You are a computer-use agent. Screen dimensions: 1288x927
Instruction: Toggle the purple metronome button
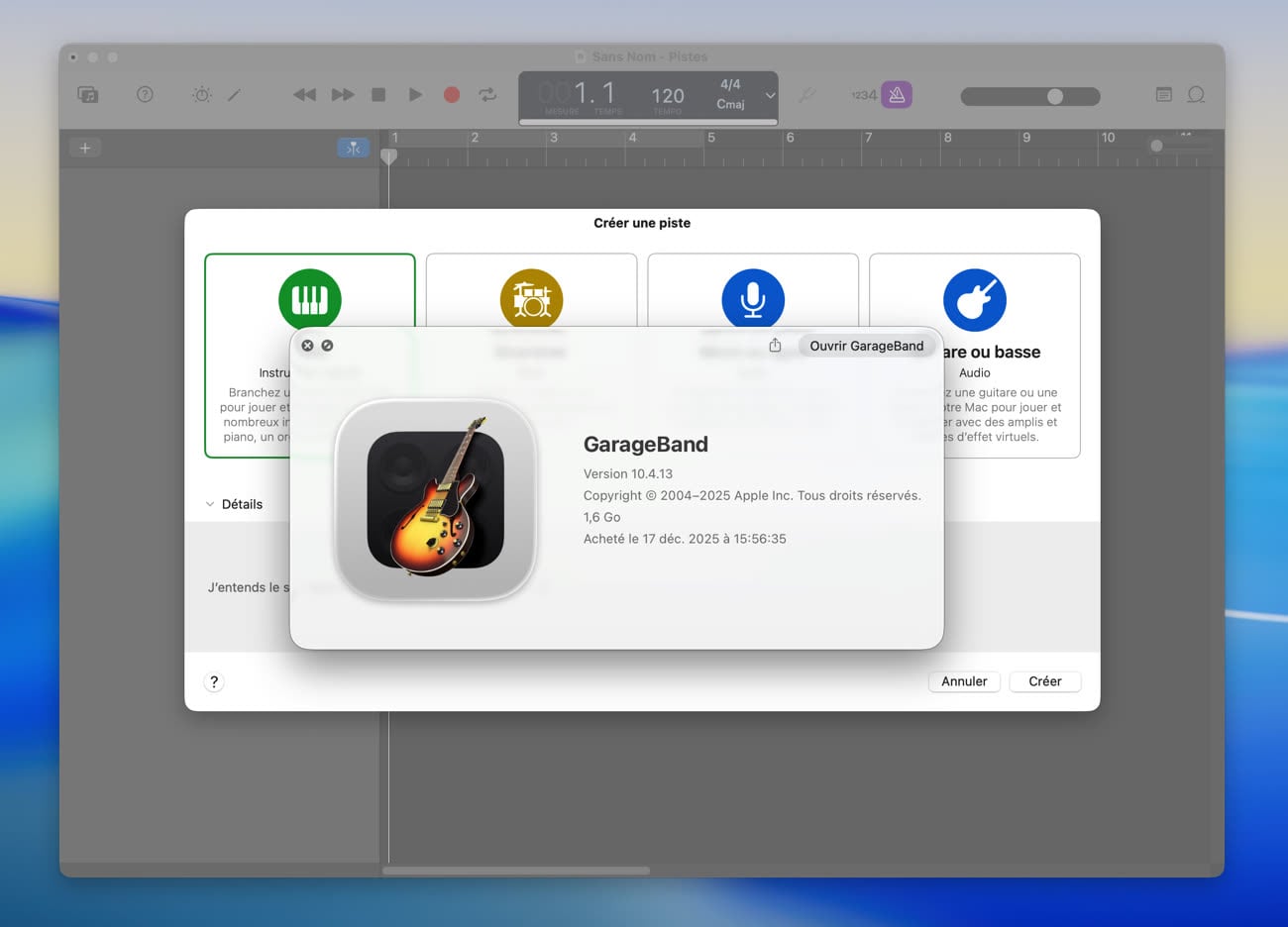click(897, 95)
